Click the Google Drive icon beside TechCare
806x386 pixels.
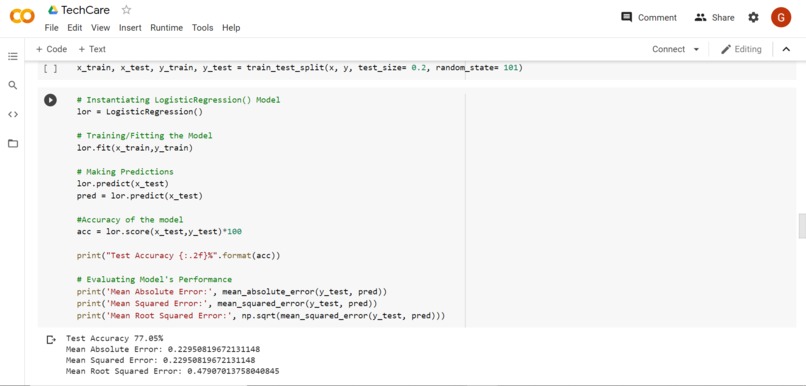(x=52, y=10)
